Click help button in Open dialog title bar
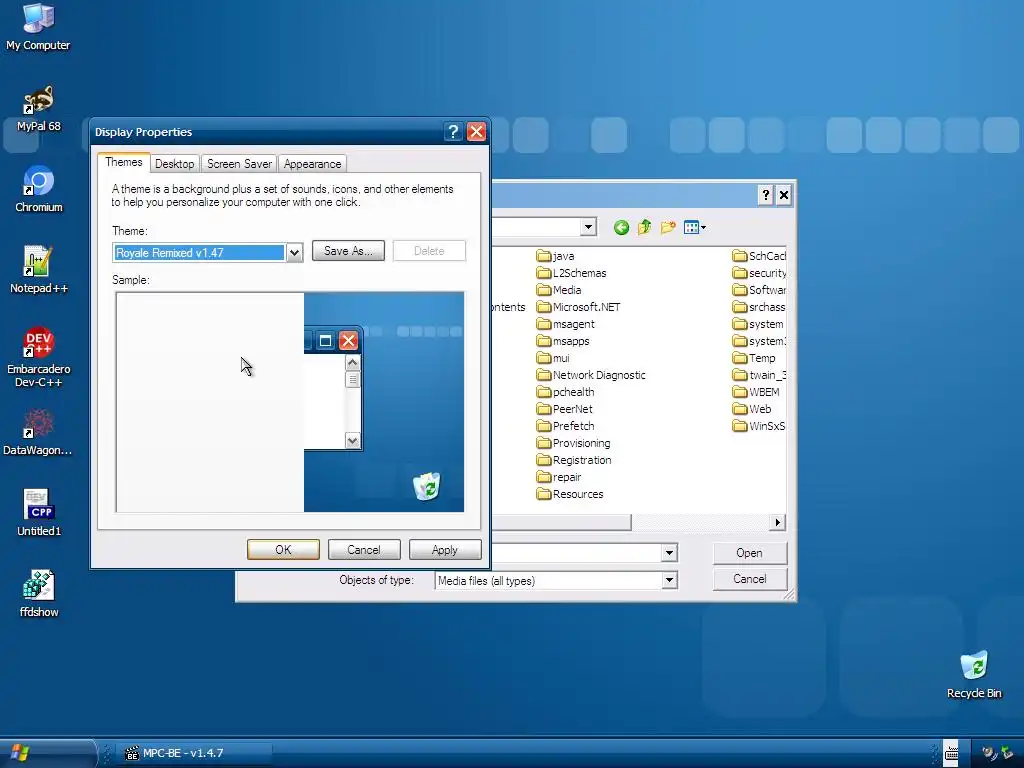Screen dimensions: 1024x768 765,195
